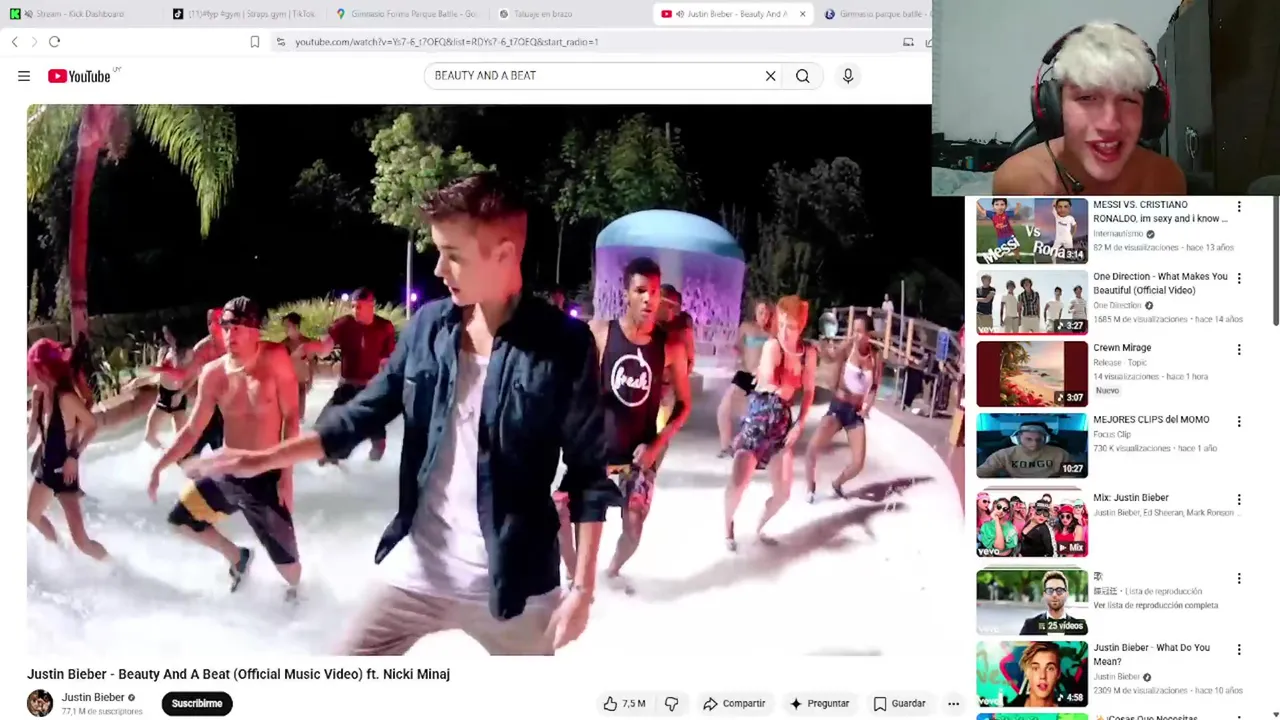Open the YouTube hamburger guide menu
Viewport: 1280px width, 720px height.
(x=24, y=76)
